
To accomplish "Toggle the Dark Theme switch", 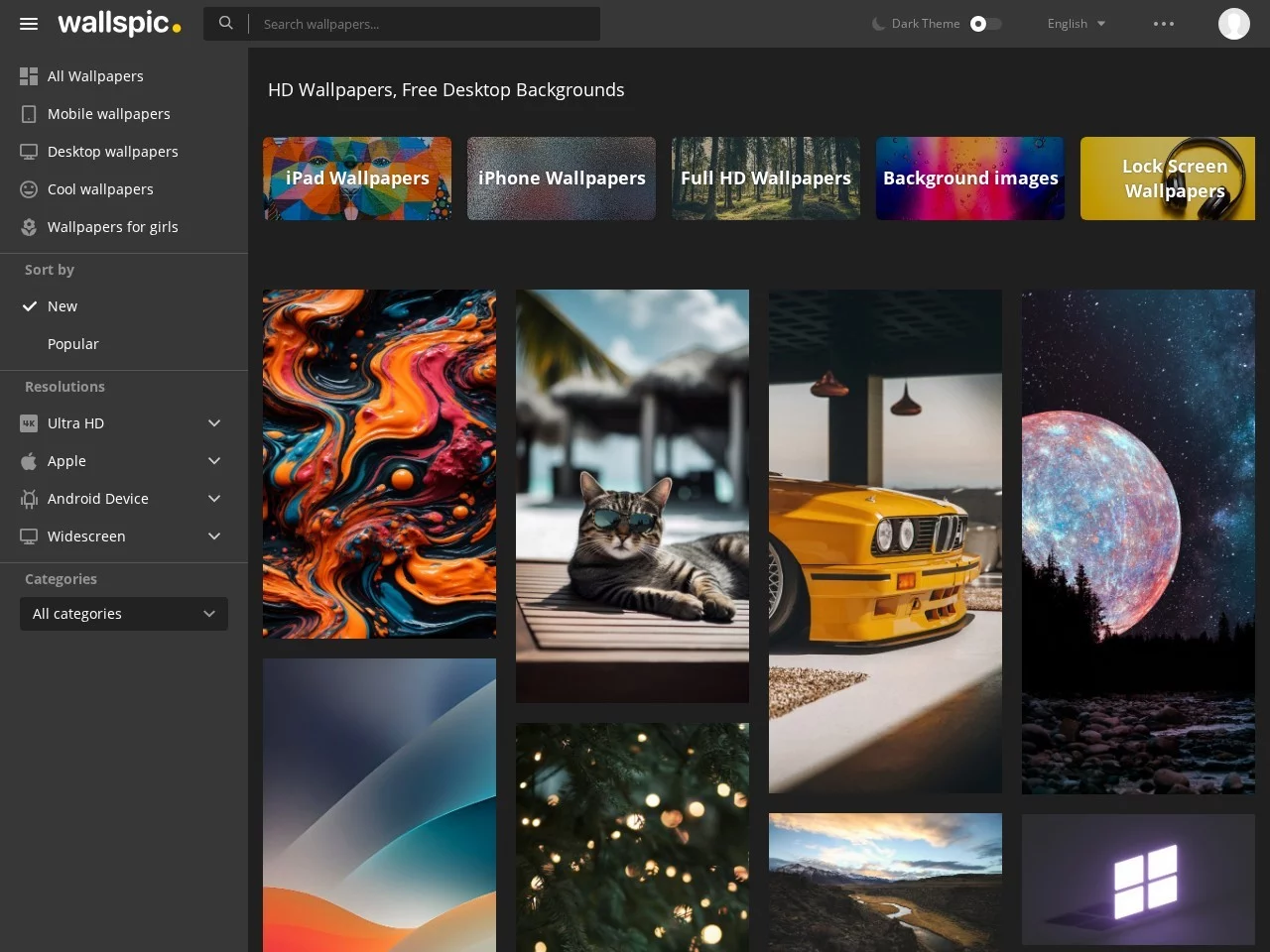I will point(984,24).
